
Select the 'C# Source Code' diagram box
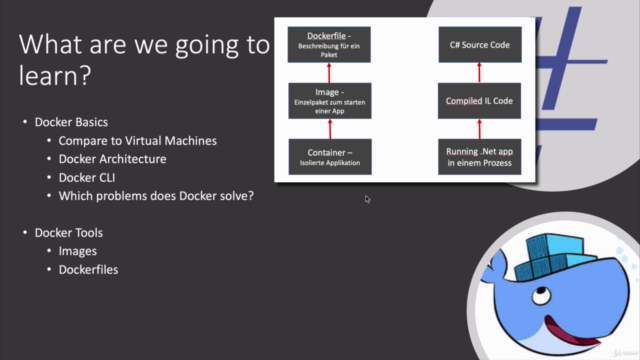[x=480, y=45]
